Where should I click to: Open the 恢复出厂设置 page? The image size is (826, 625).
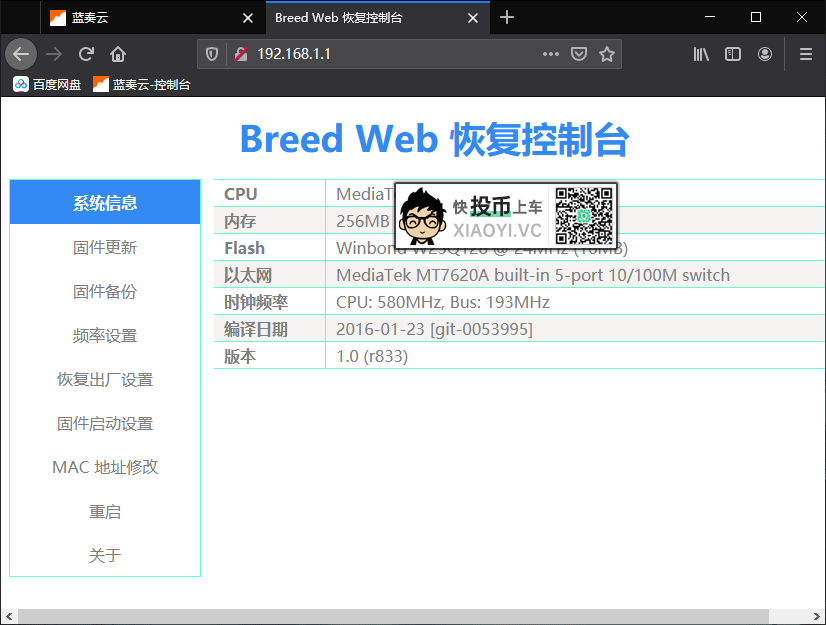[104, 379]
